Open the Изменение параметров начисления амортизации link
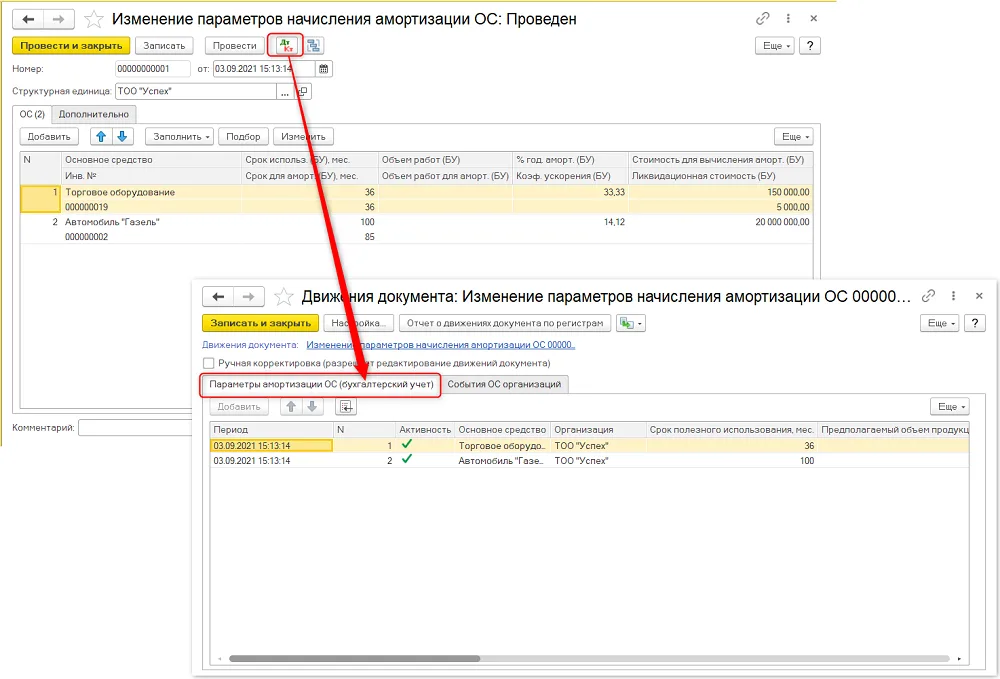The height and width of the screenshot is (679, 1000). pos(441,345)
